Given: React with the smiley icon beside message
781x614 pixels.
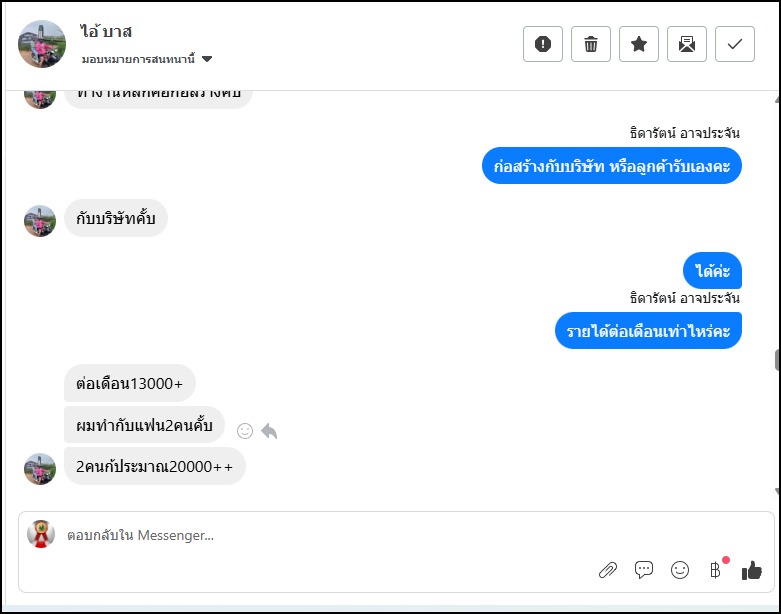Looking at the screenshot, I should coord(245,431).
